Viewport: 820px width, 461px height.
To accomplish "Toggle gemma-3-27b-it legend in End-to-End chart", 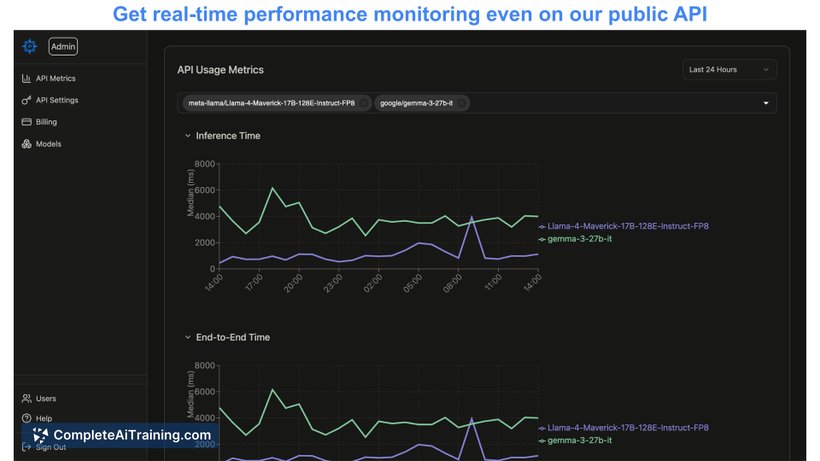I will (x=575, y=440).
